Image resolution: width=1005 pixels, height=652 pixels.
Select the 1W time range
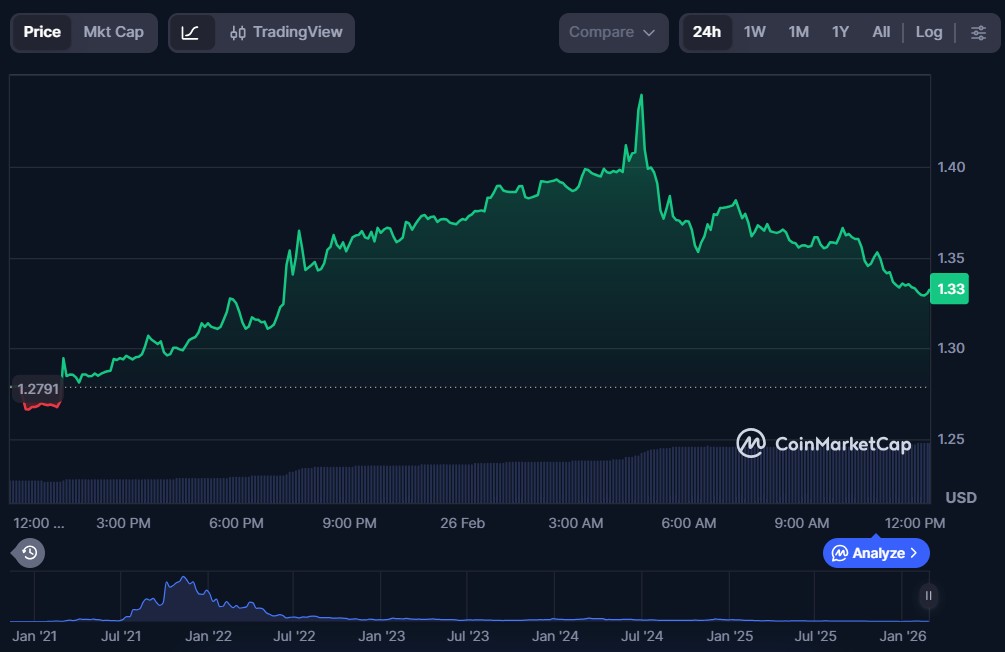pos(754,32)
